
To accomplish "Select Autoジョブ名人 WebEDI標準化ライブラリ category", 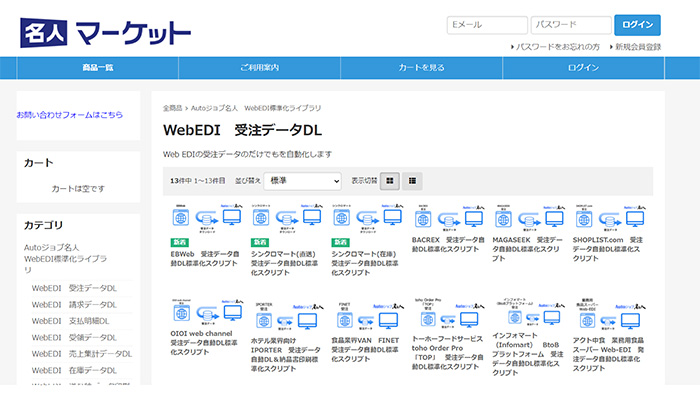I will point(65,258).
